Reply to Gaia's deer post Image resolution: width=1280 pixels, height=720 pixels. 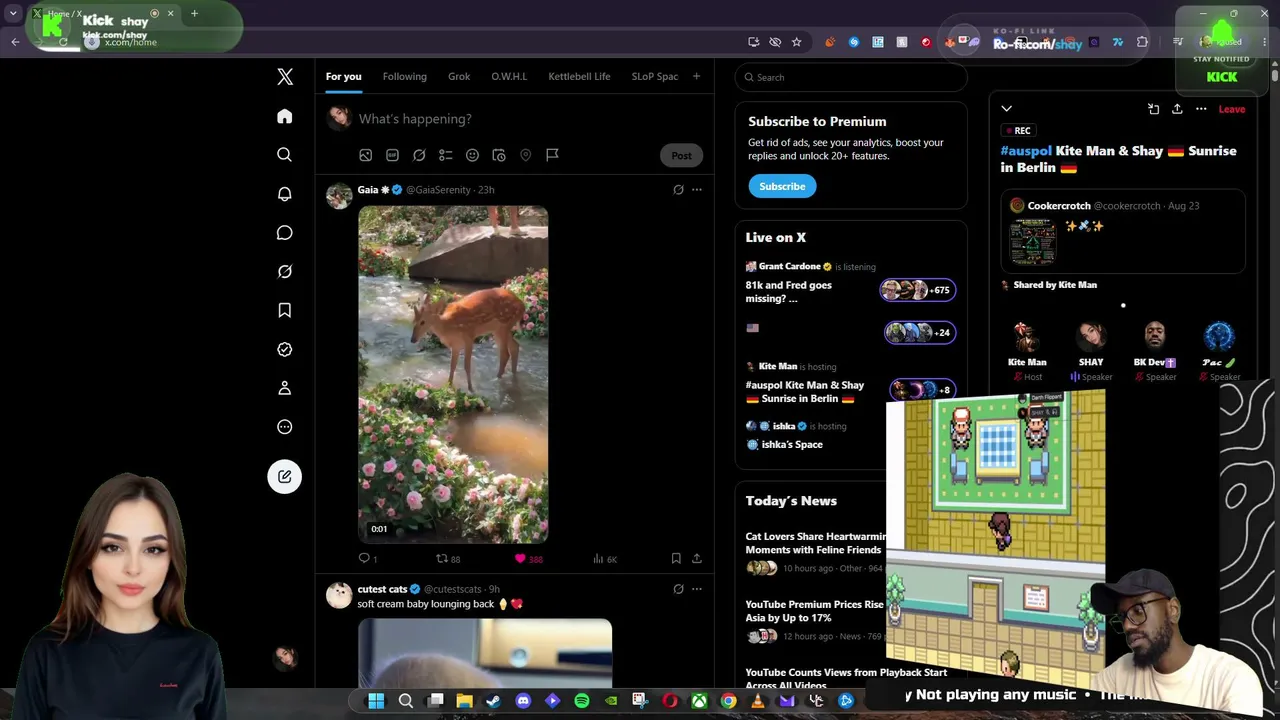click(x=364, y=558)
